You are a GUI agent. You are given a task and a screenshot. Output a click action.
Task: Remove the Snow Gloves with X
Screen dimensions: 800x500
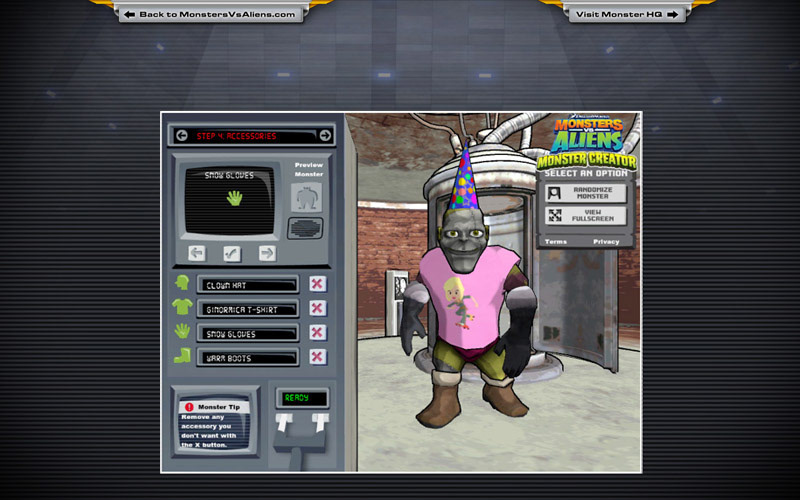(317, 333)
